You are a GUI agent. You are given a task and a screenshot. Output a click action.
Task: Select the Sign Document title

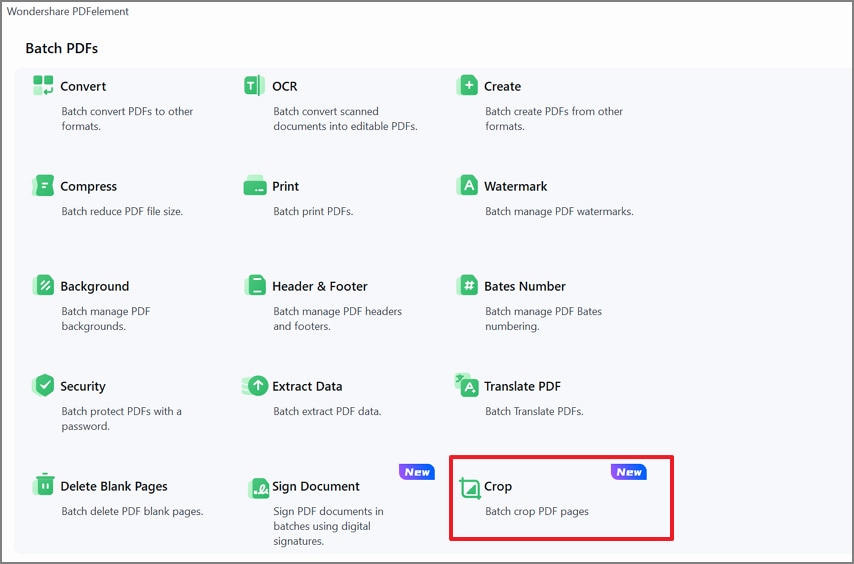tap(316, 487)
